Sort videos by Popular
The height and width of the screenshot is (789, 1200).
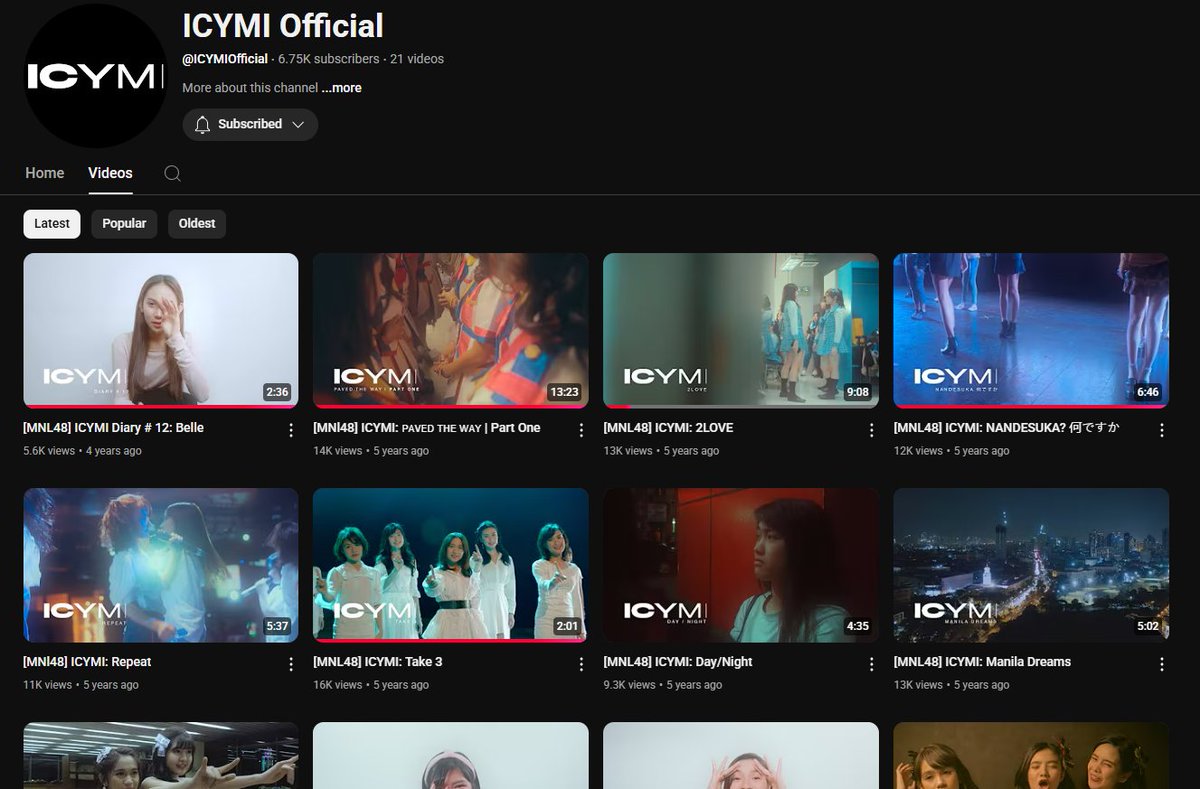pyautogui.click(x=124, y=224)
